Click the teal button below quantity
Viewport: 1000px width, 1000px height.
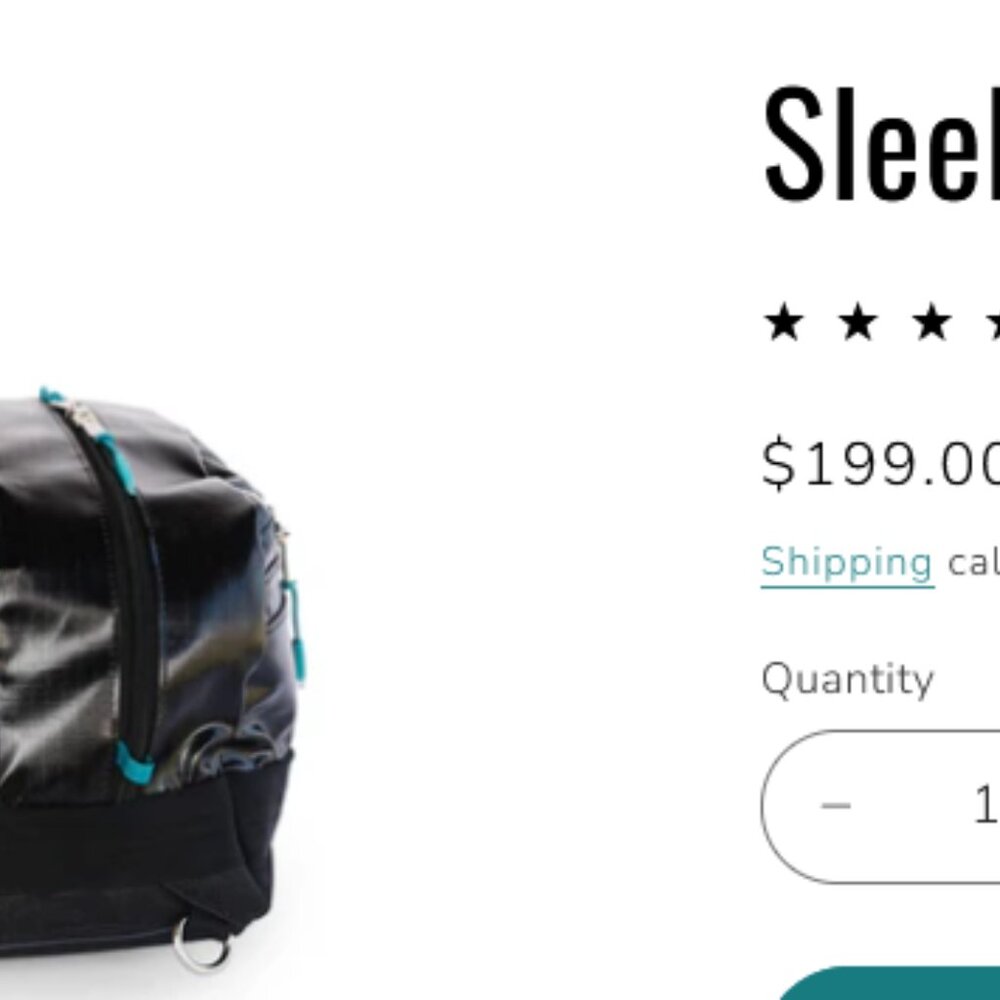click(x=890, y=983)
